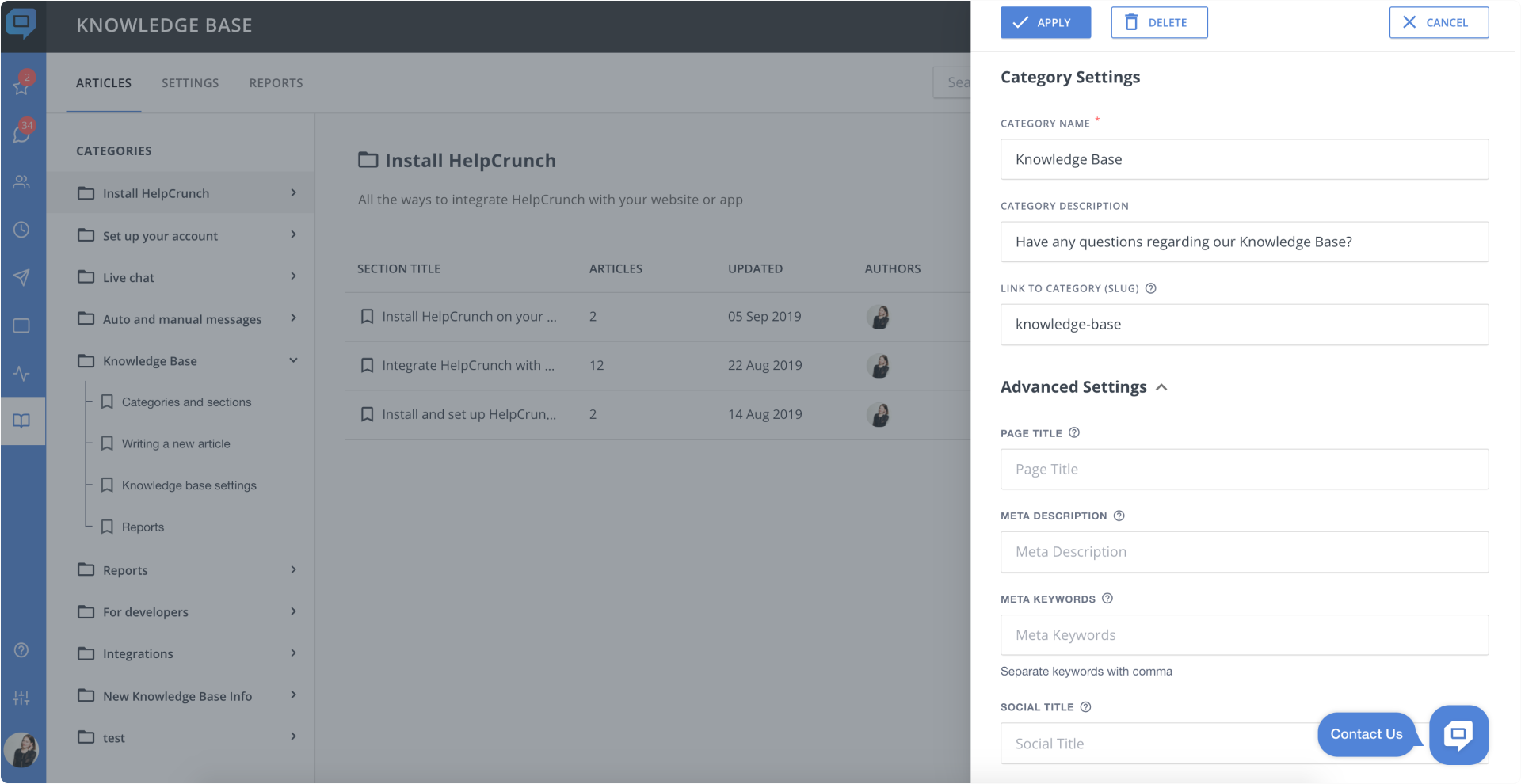Screen dimensions: 1521x784
Task: Click the Category Name input field
Action: click(x=1245, y=159)
